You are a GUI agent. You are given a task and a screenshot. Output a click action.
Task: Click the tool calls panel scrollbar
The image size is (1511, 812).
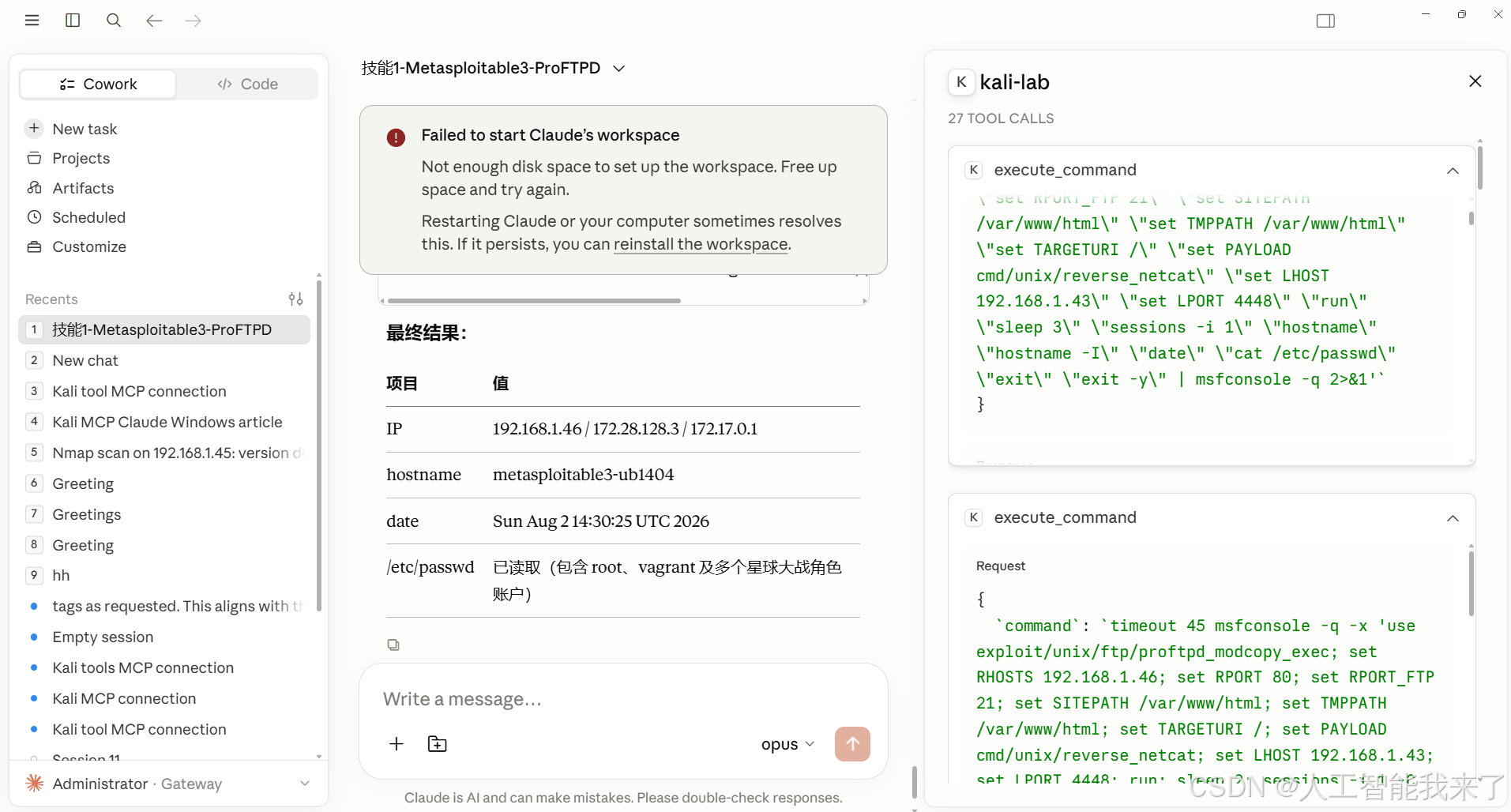click(x=1480, y=166)
